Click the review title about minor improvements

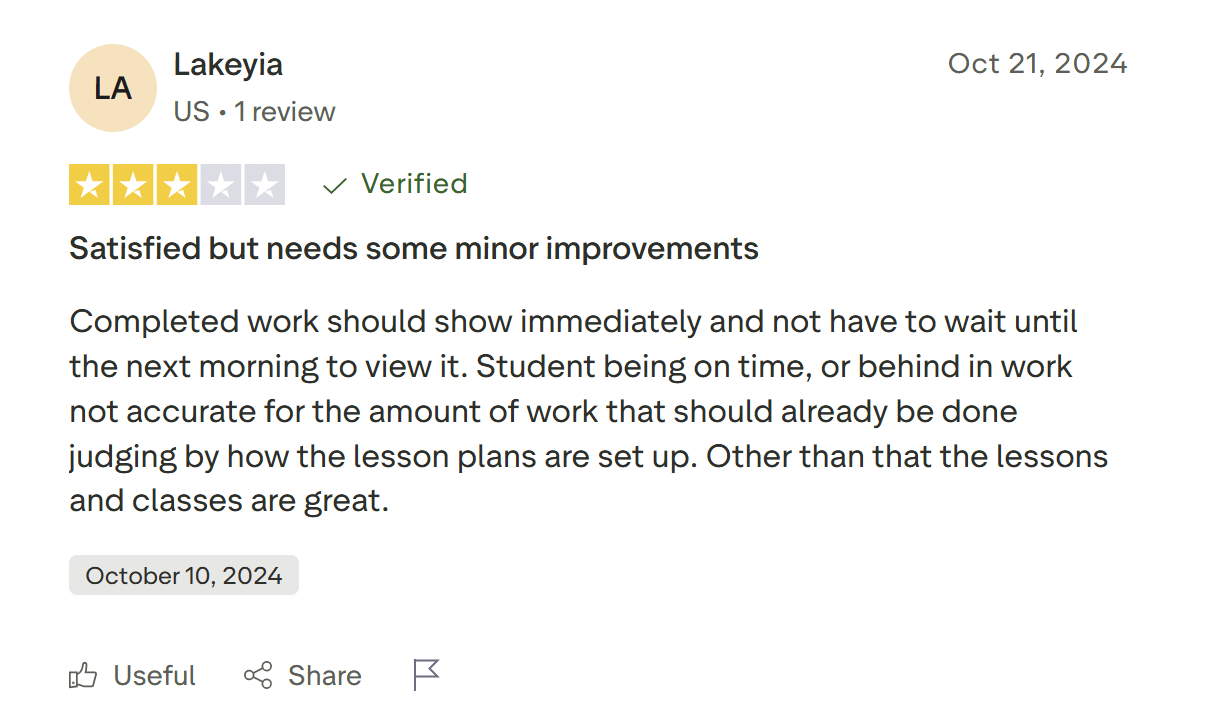(x=413, y=248)
